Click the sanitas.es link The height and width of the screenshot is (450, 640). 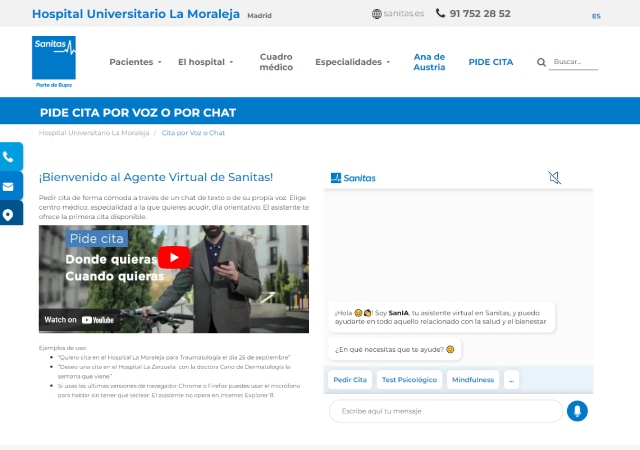(x=404, y=13)
